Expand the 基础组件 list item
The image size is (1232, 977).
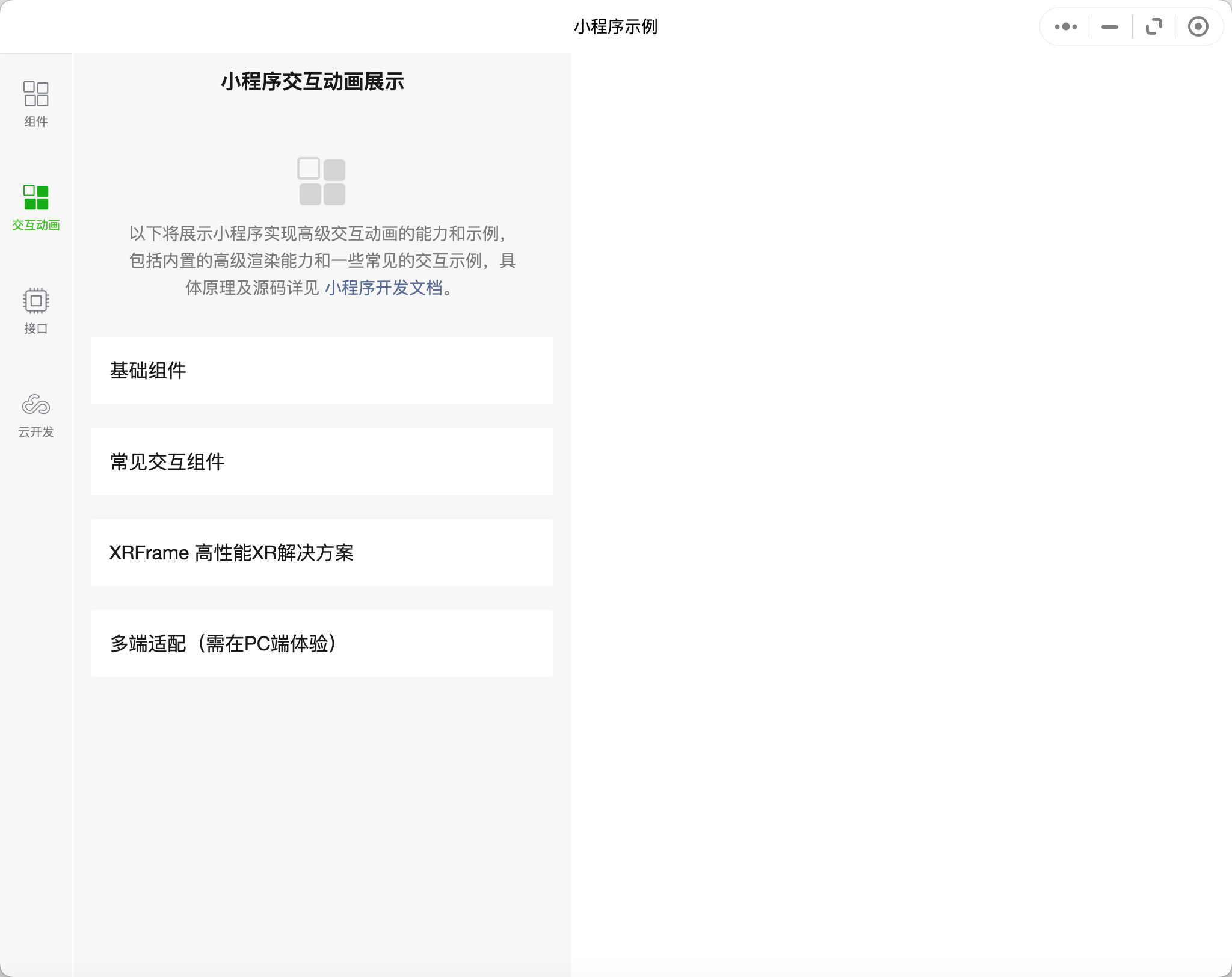click(322, 371)
